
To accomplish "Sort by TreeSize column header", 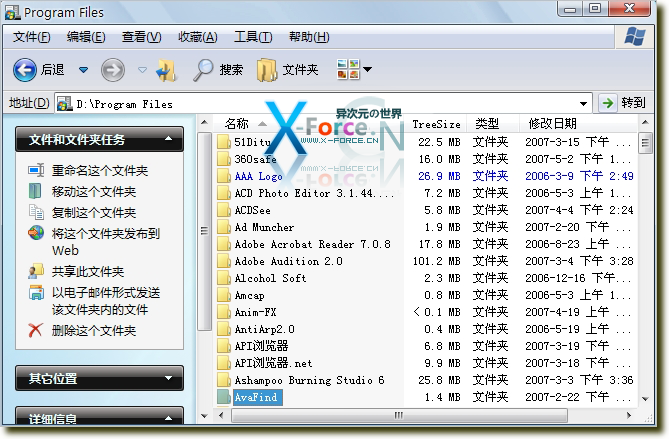I will click(436, 124).
